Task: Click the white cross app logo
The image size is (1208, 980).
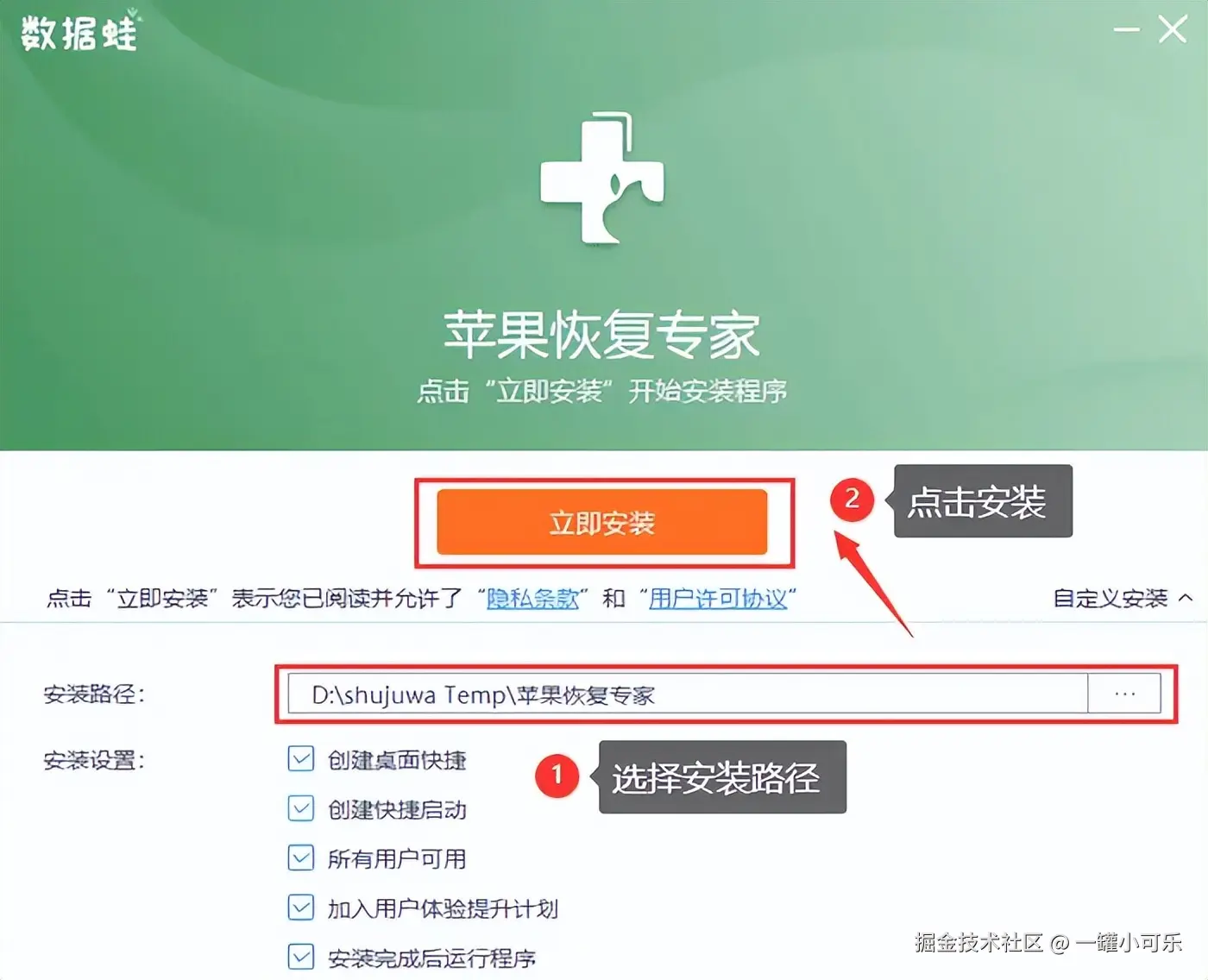Action: 602,179
